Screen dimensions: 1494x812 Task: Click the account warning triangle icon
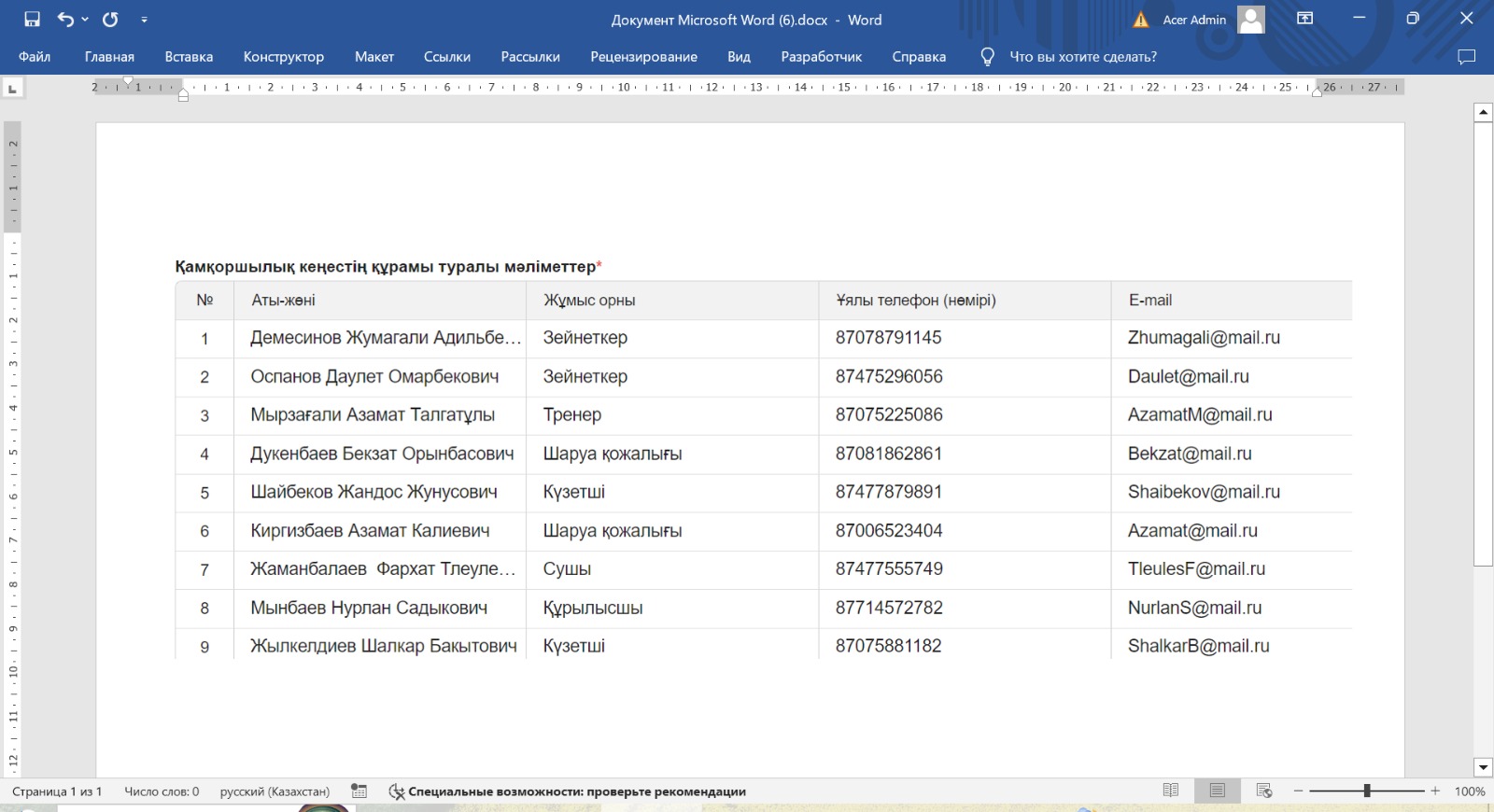1140,20
